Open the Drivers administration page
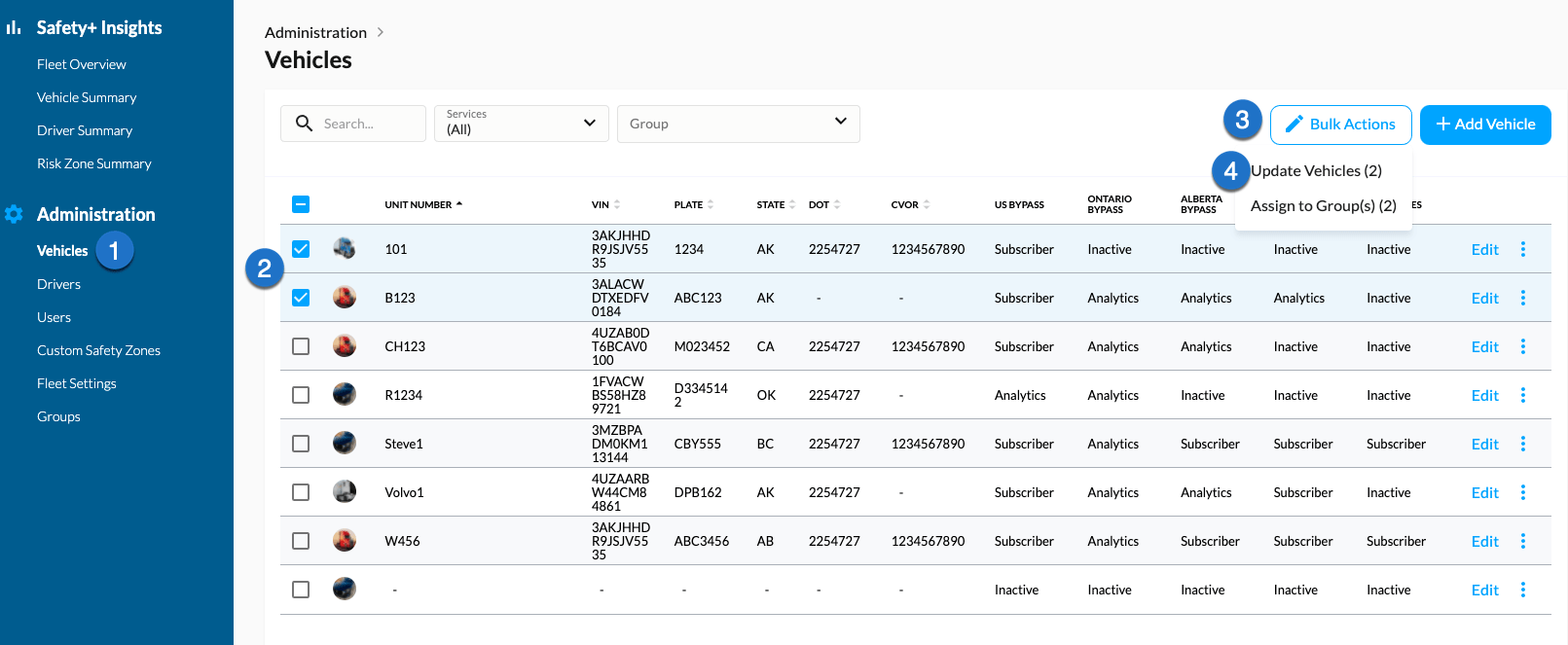 pos(58,284)
